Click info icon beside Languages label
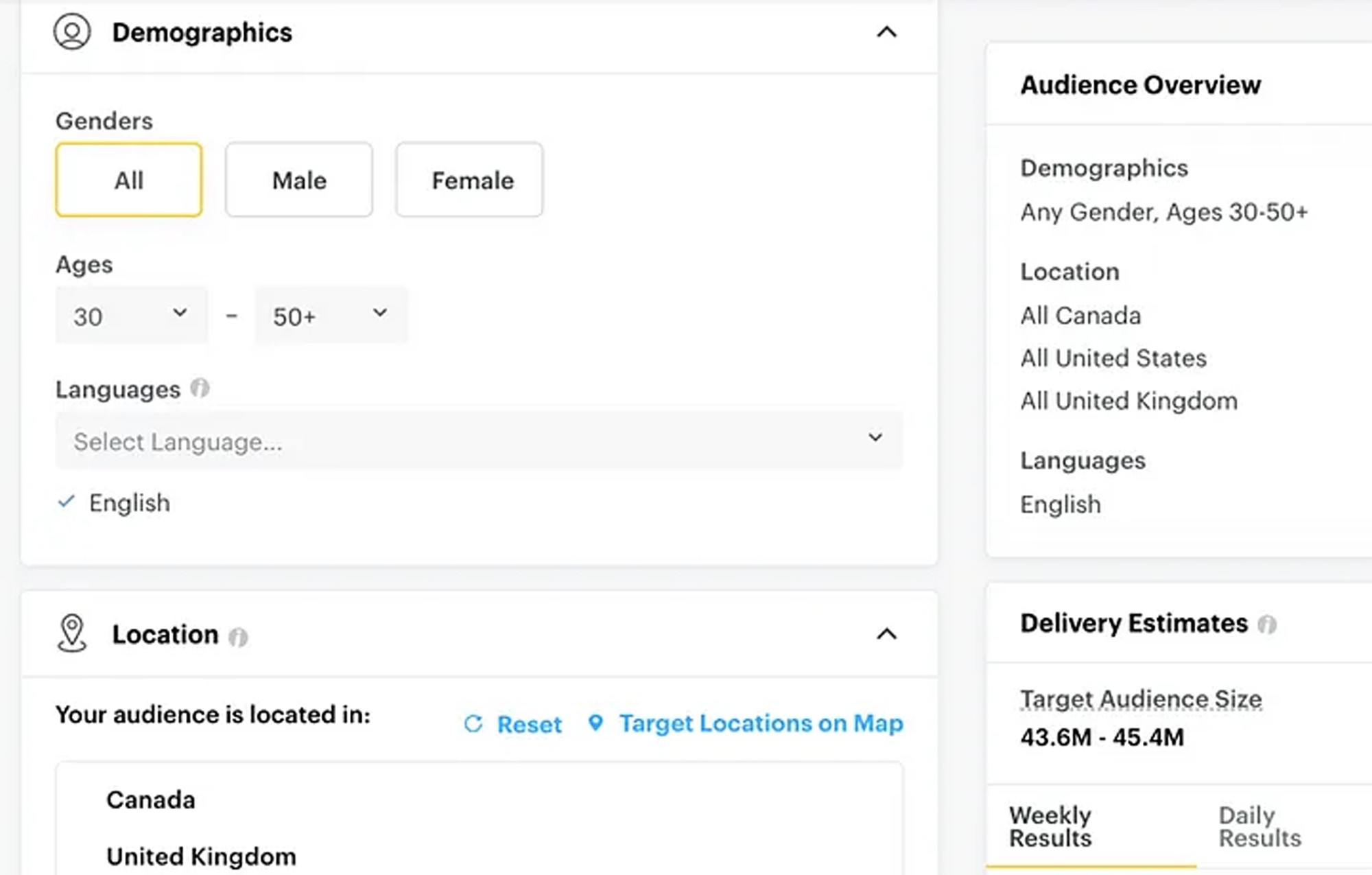 coord(200,388)
